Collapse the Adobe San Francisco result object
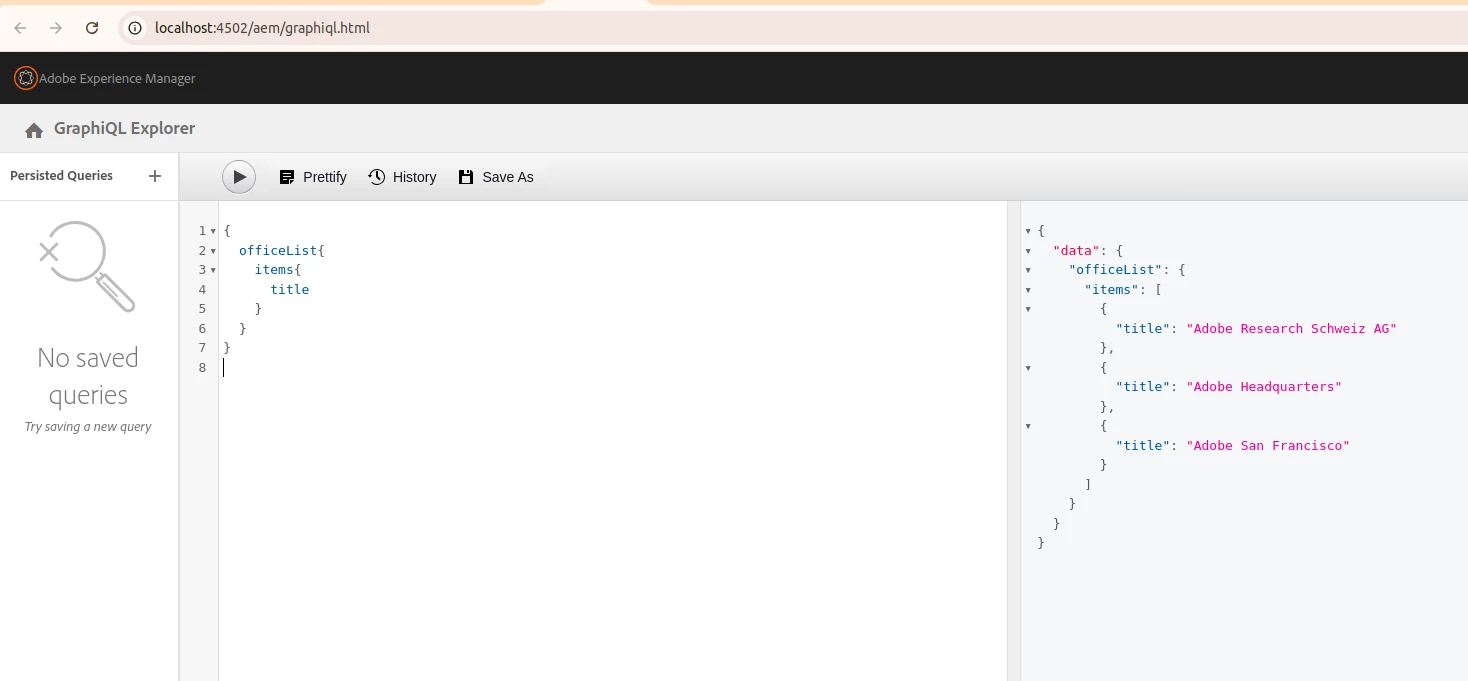This screenshot has width=1468, height=681. 1028,426
